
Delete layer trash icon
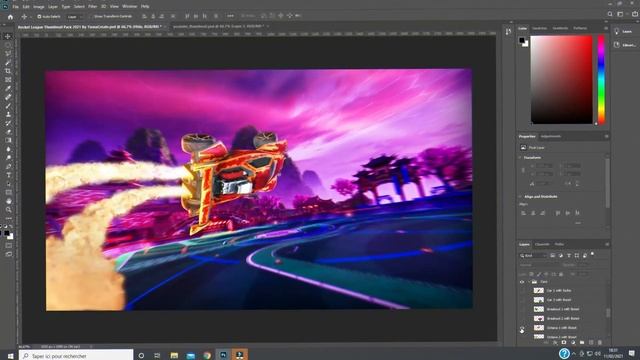(x=600, y=342)
